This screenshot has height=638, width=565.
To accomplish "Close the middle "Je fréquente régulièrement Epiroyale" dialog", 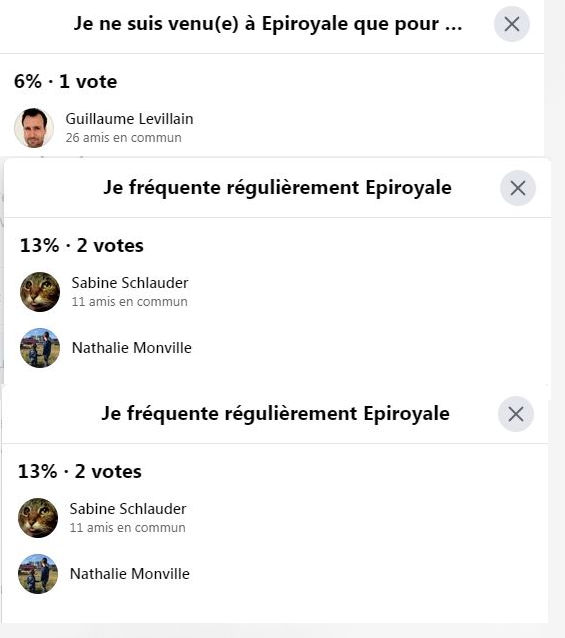I will point(518,188).
